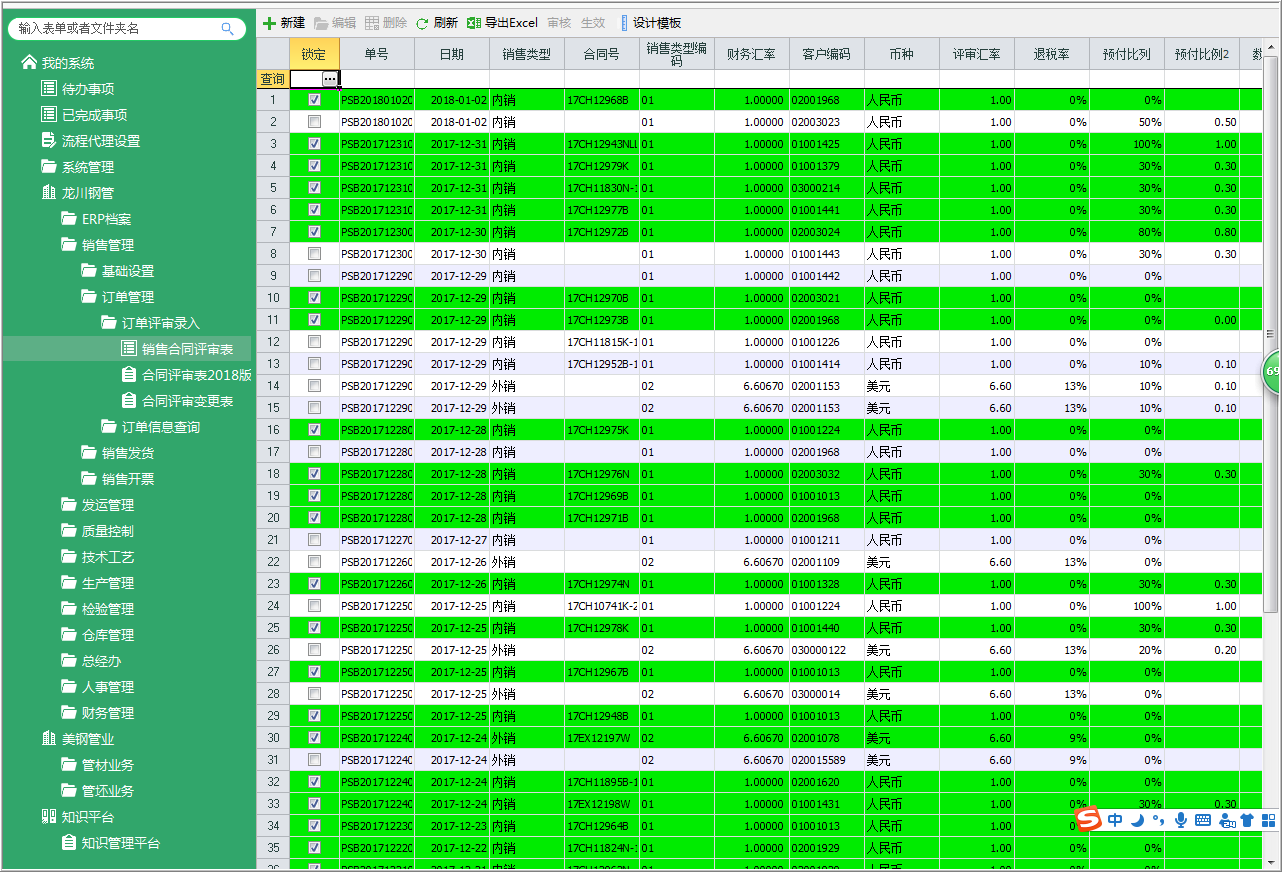
Task: Click the 单号 column header
Action: 377,54
